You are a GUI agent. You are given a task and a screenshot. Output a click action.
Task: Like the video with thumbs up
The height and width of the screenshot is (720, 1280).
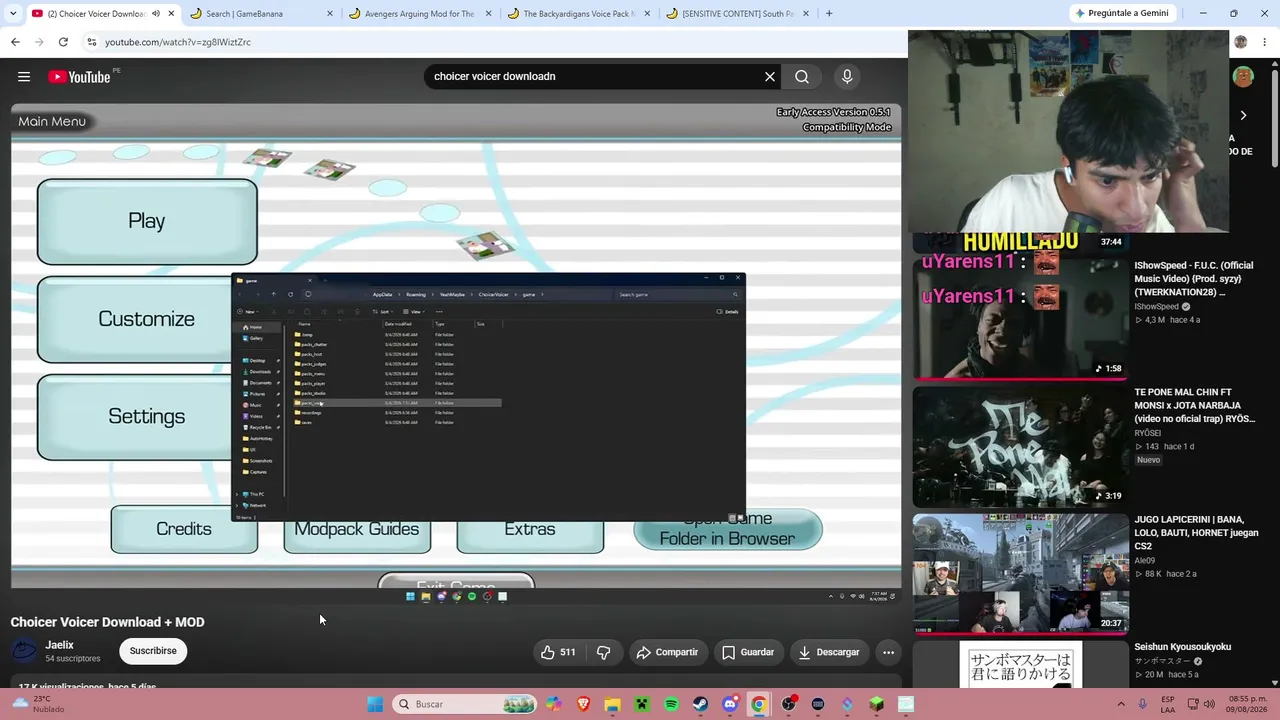click(x=558, y=652)
